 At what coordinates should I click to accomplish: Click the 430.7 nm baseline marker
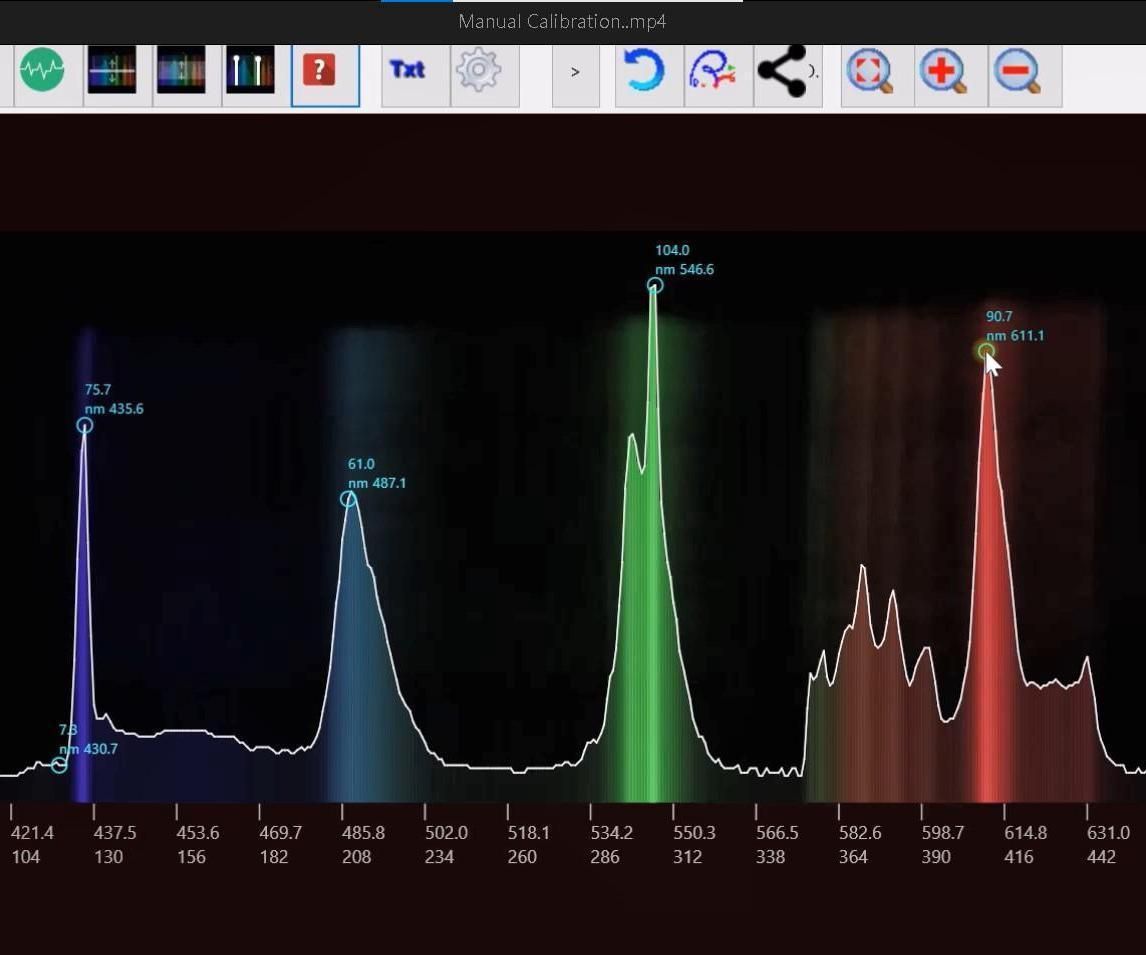pyautogui.click(x=58, y=765)
